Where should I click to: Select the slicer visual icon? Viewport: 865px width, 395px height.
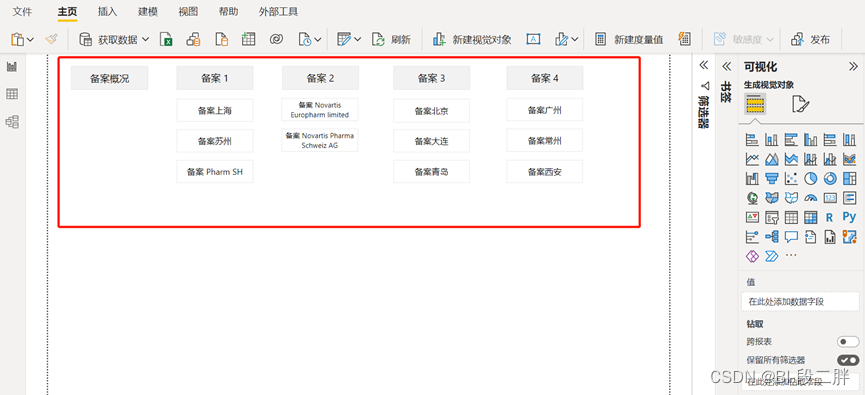[x=772, y=217]
